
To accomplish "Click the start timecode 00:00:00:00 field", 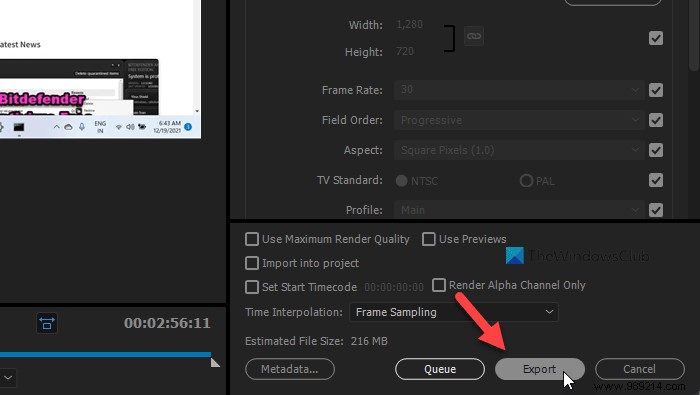I will (394, 287).
